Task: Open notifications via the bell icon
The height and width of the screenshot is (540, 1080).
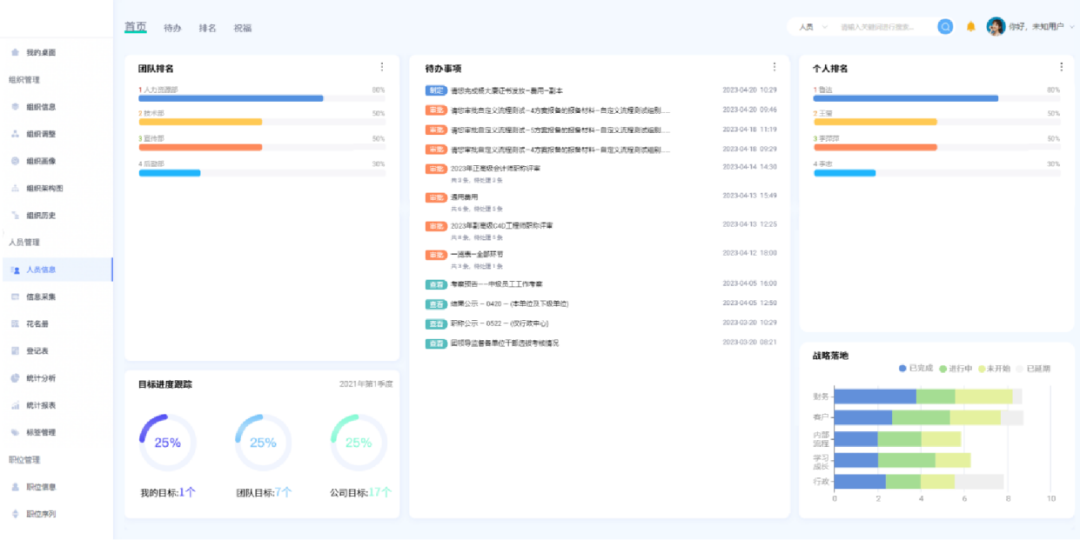Action: pos(971,27)
